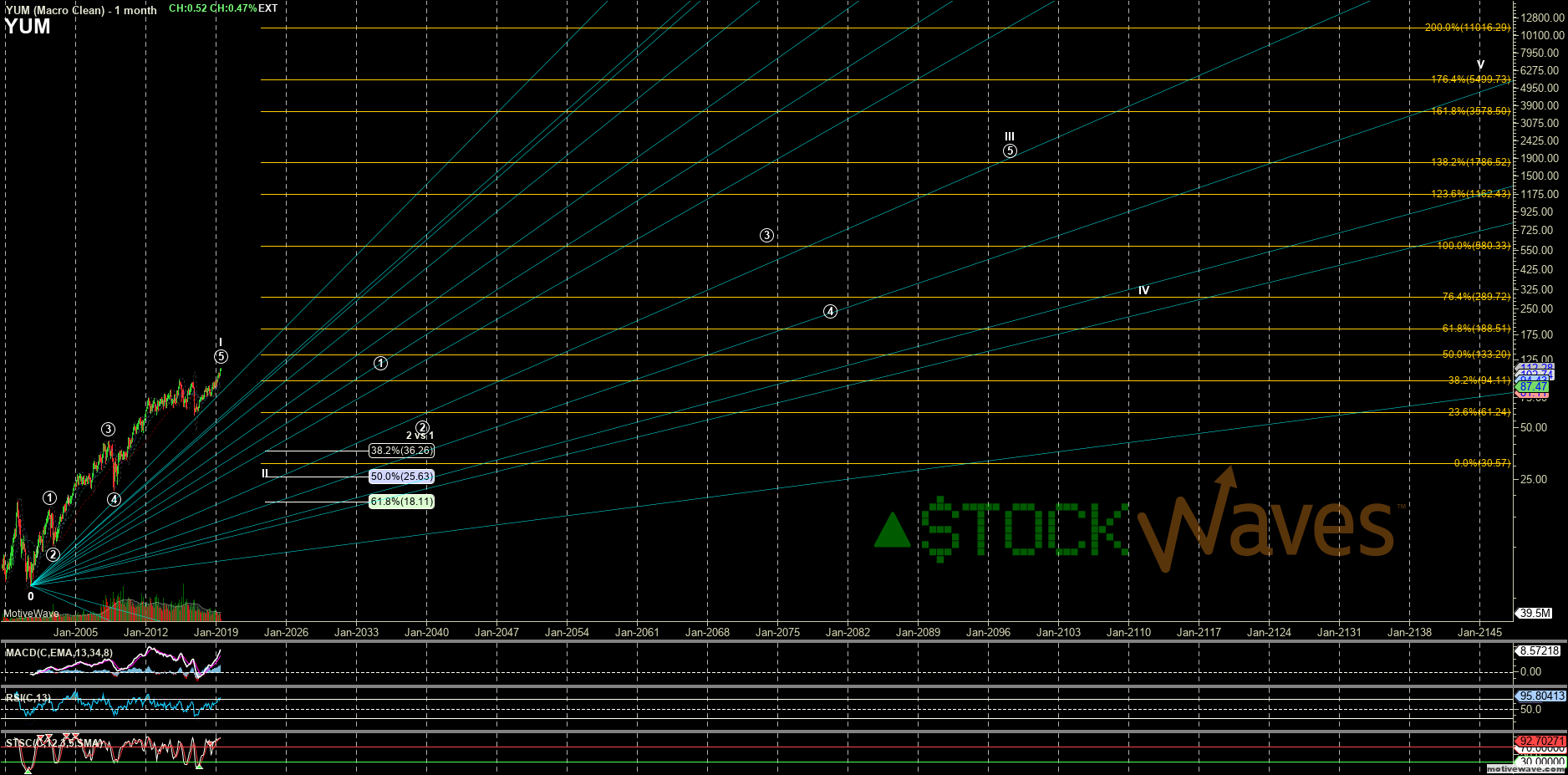Select the wave V Roman numeral label
The height and width of the screenshot is (775, 1568).
(1480, 65)
